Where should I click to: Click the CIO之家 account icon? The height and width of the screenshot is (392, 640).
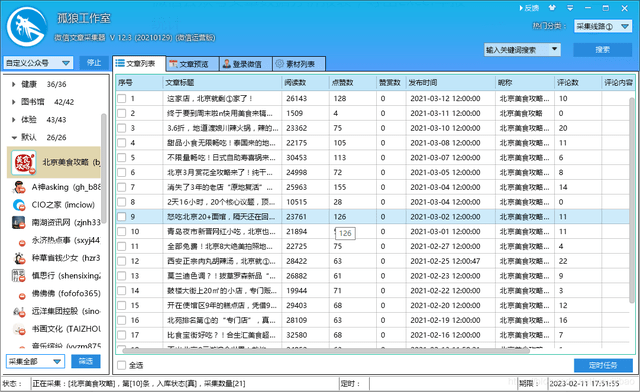point(19,205)
